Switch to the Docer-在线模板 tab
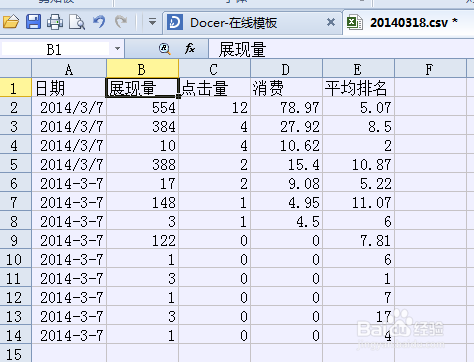474x362 pixels. click(x=252, y=23)
